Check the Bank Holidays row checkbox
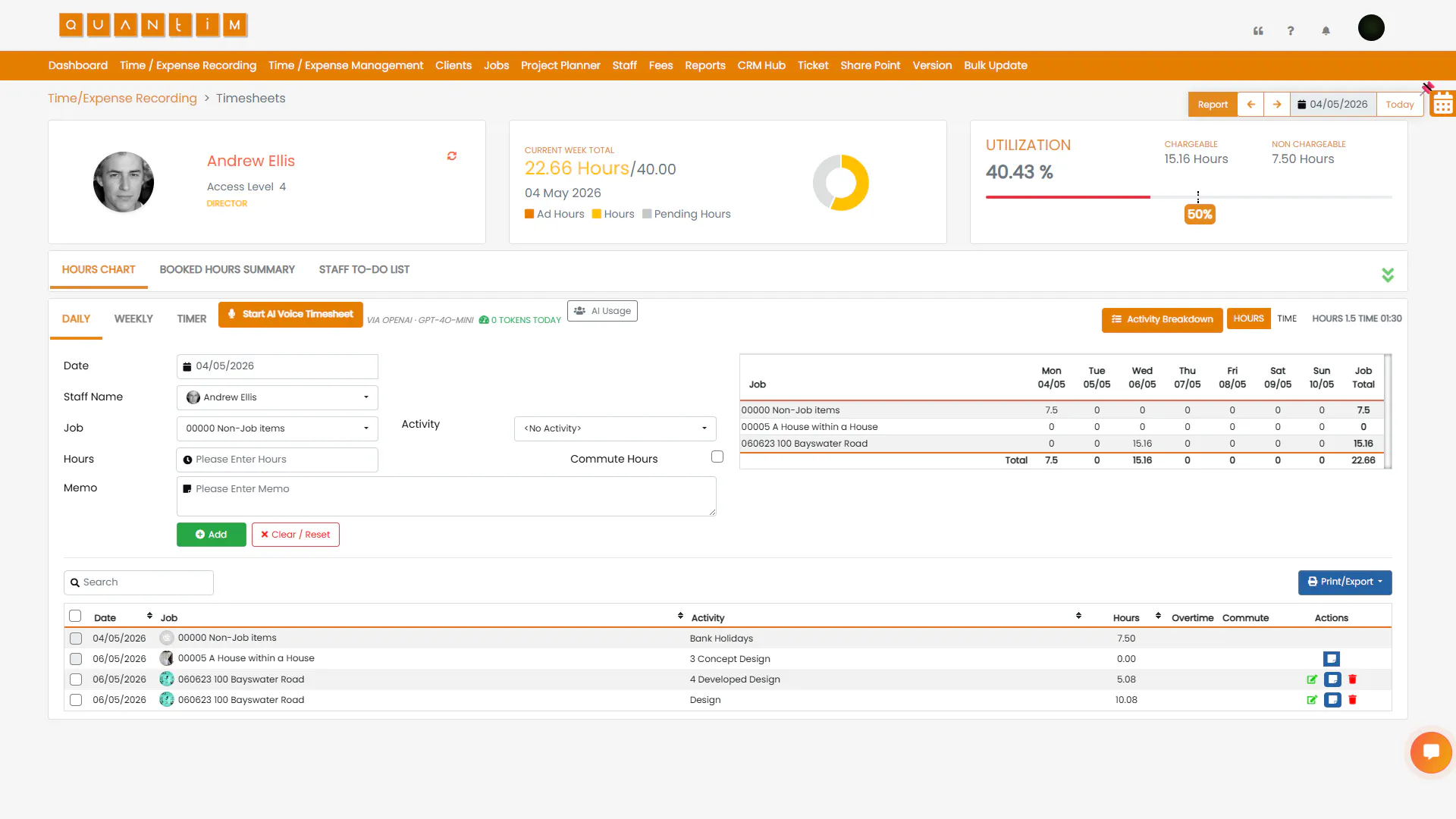The height and width of the screenshot is (819, 1456). pos(76,639)
